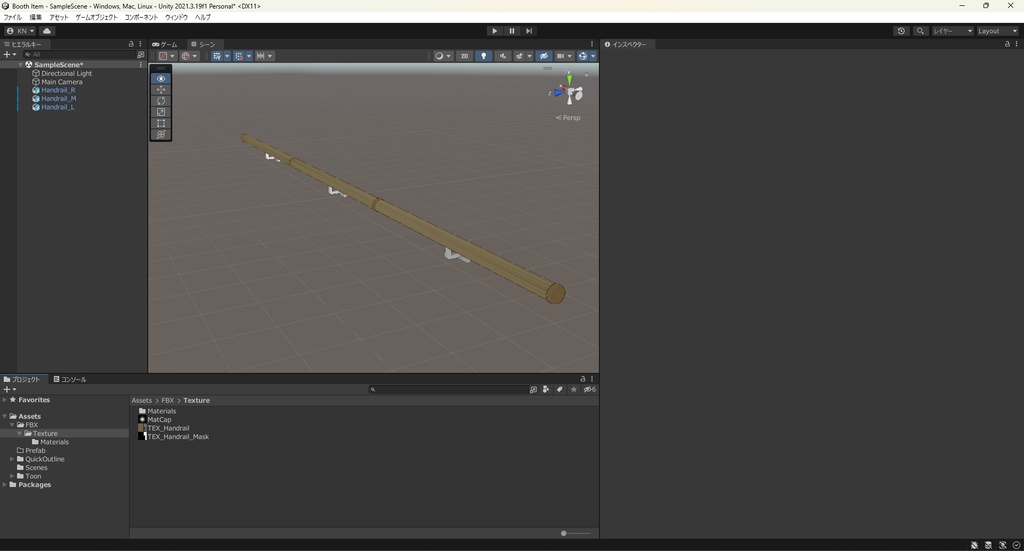The height and width of the screenshot is (551, 1024).
Task: Open Hierarchy panel kebab menu
Action: (140, 44)
